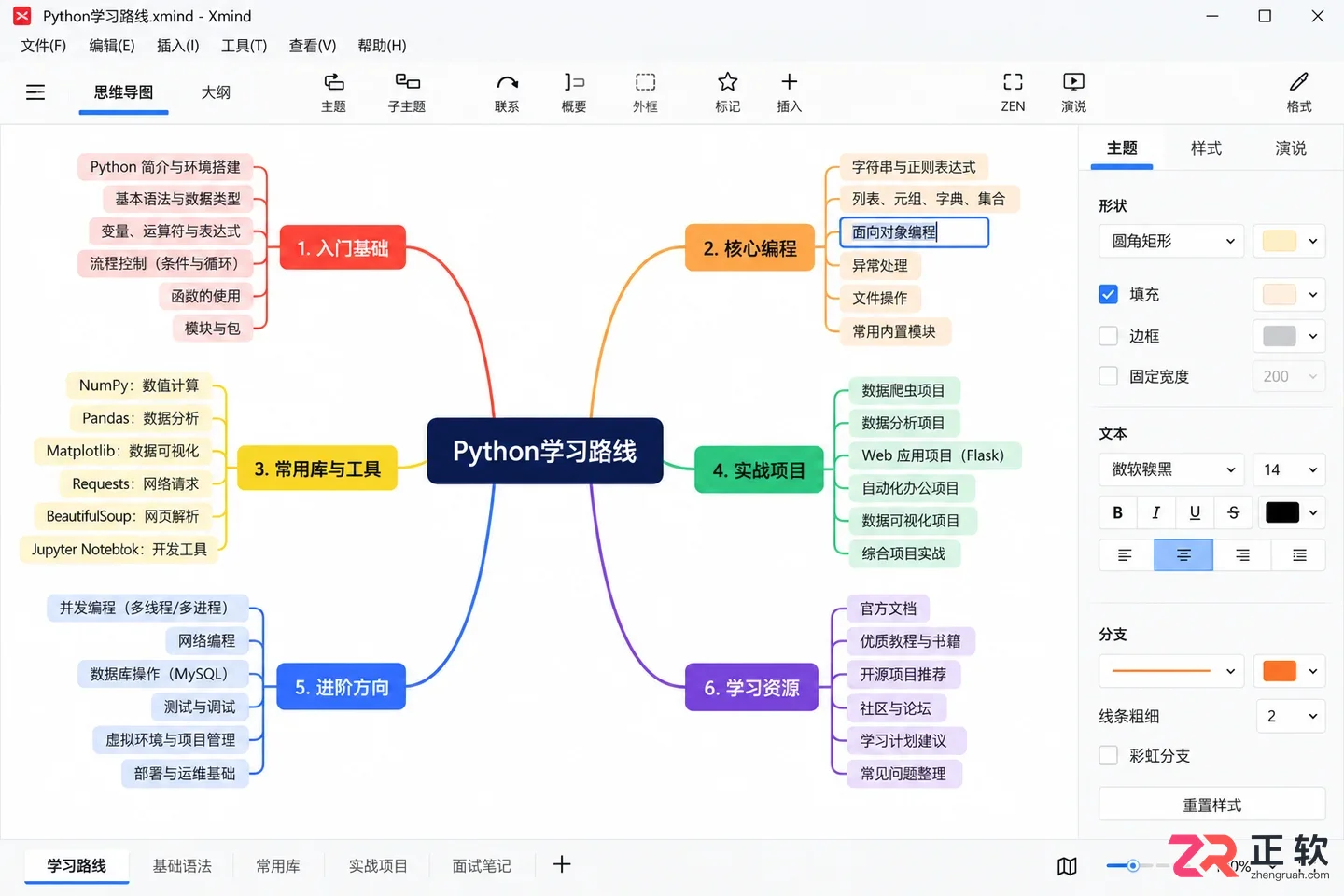Image resolution: width=1344 pixels, height=896 pixels.
Task: Open the hamburger sidebar menu
Action: pyautogui.click(x=35, y=92)
